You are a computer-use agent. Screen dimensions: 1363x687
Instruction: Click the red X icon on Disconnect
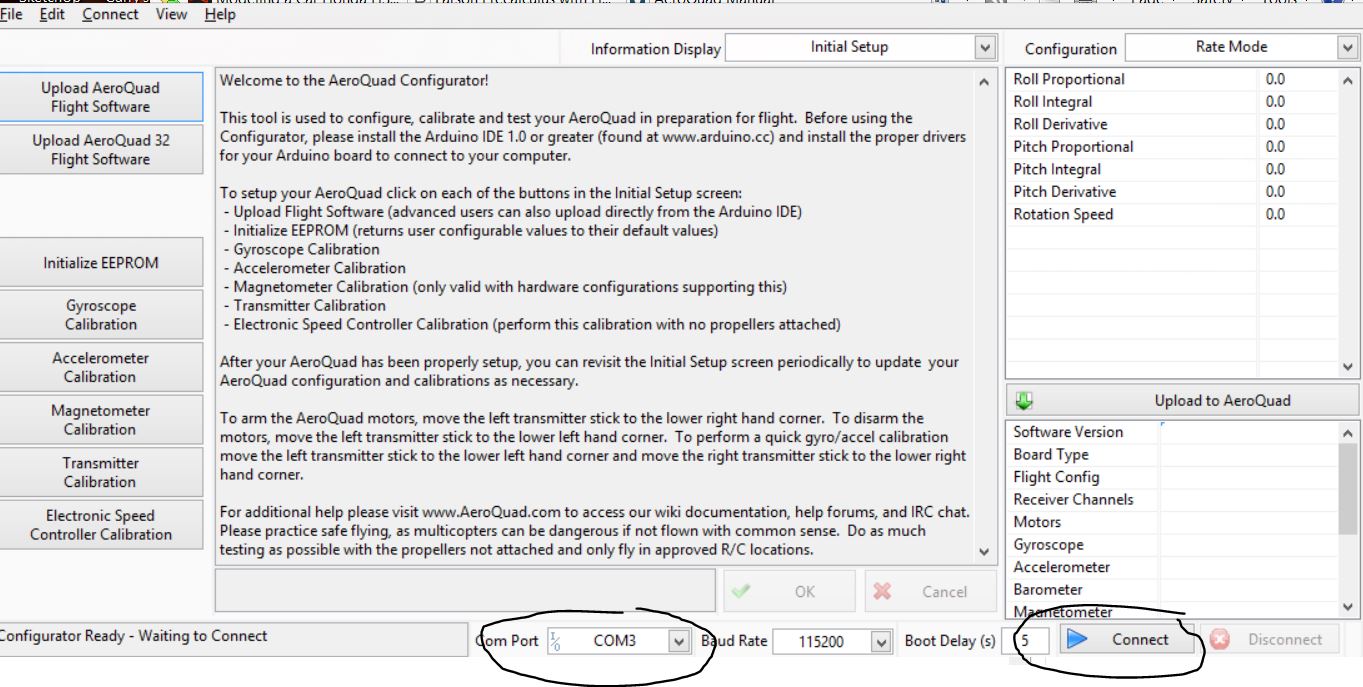coord(1220,640)
